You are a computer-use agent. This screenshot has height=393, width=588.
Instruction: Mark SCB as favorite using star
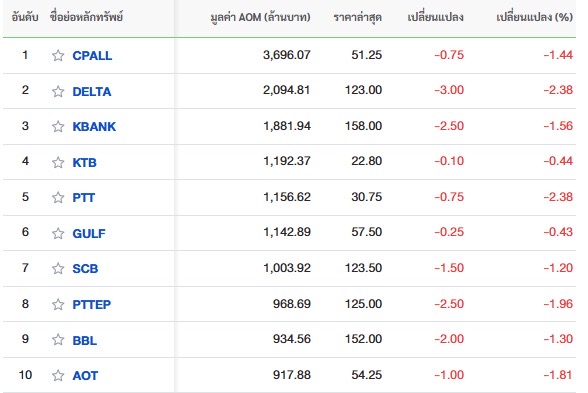click(58, 268)
